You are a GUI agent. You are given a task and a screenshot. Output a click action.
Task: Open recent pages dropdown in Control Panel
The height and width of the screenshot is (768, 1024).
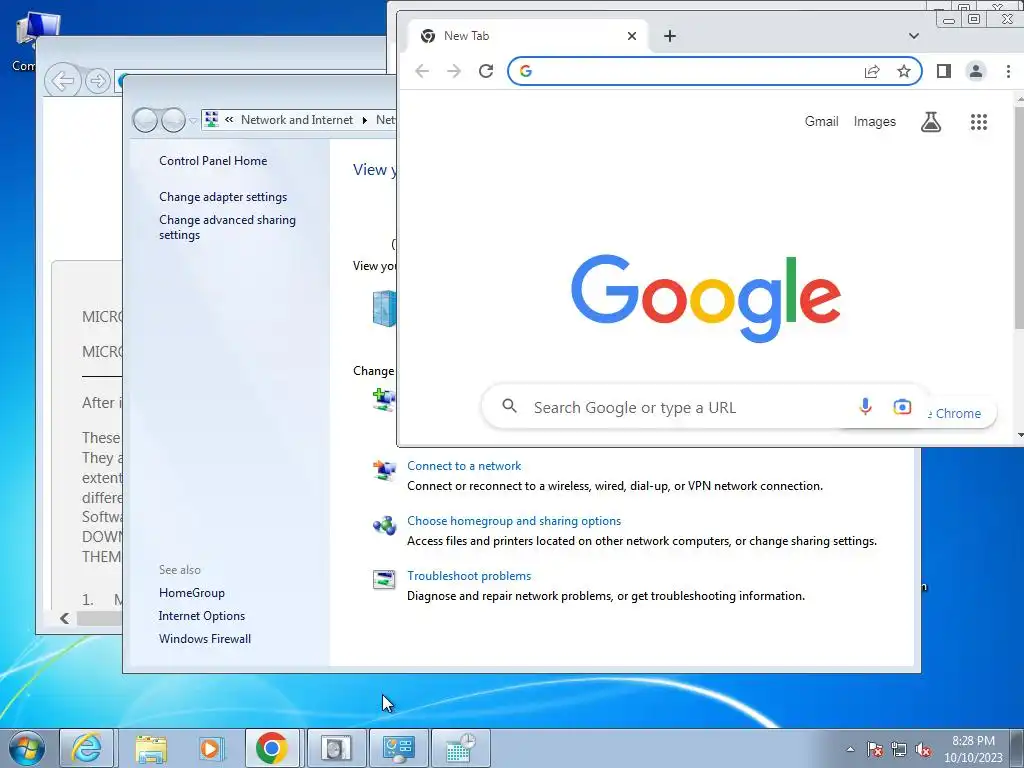coord(193,120)
